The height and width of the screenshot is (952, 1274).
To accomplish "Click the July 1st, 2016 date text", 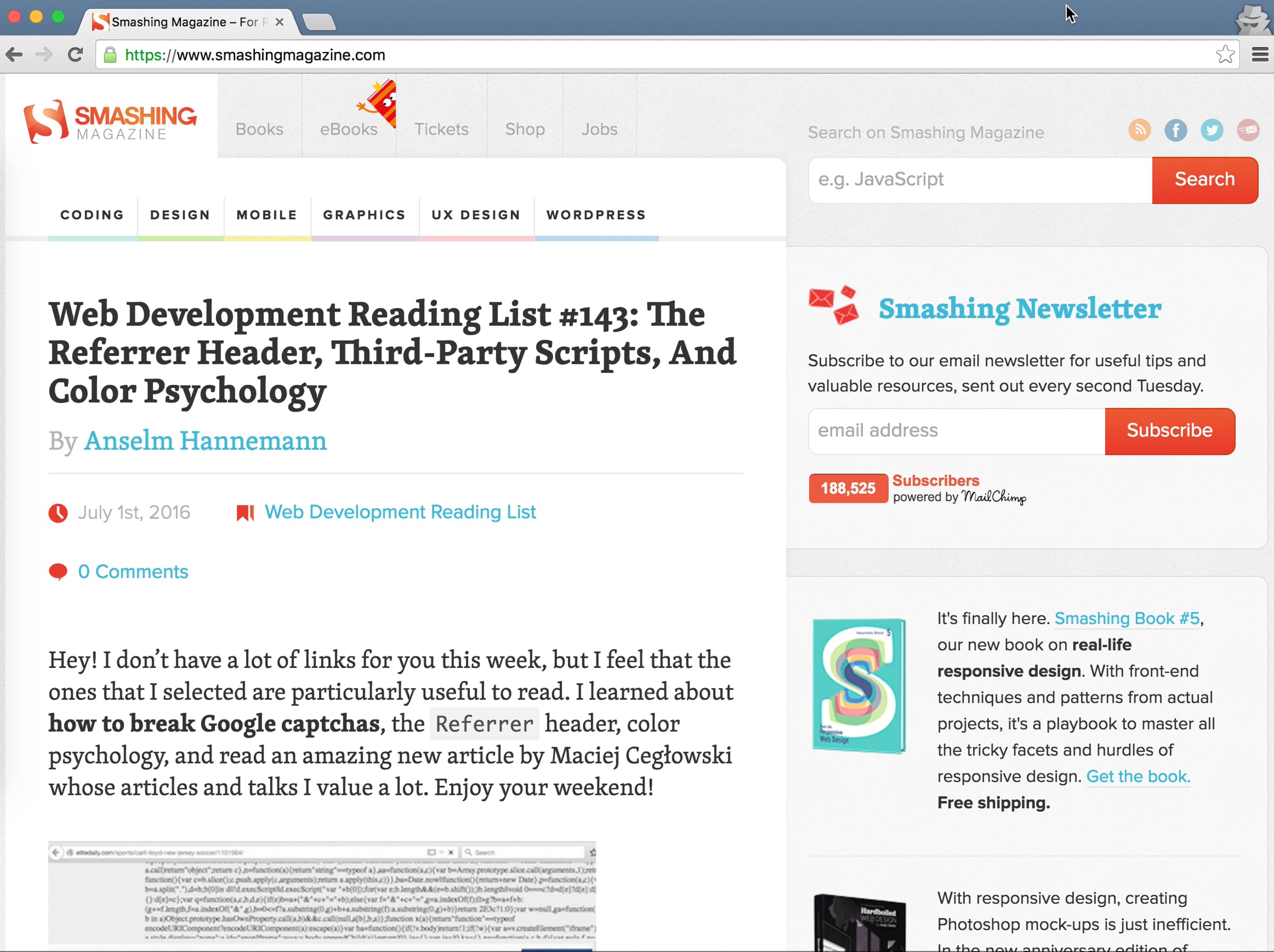I will coord(134,512).
